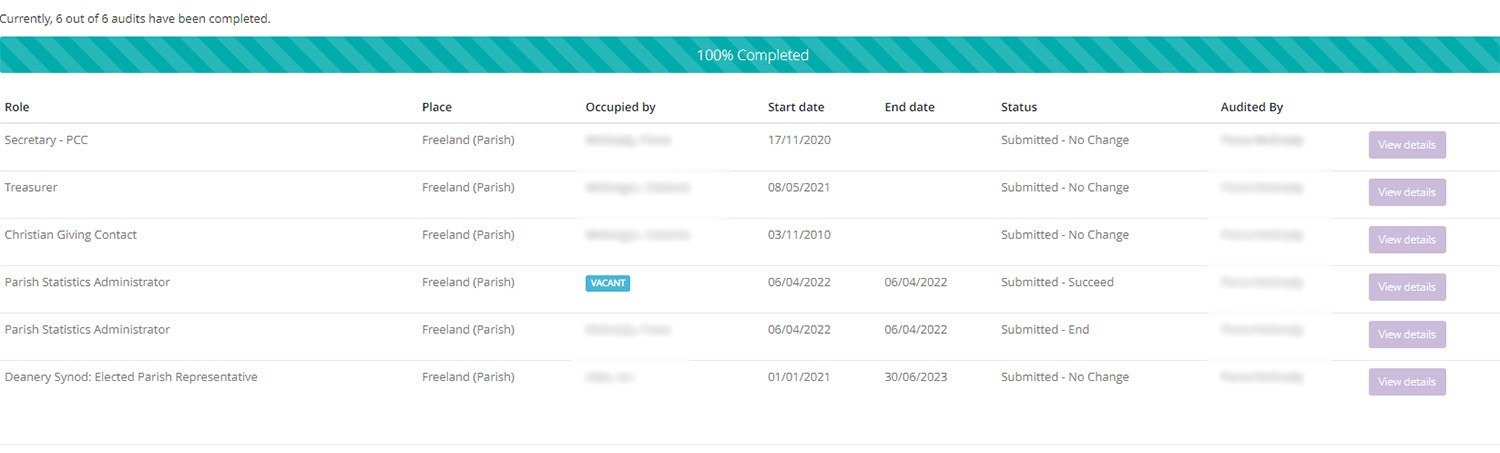
Task: Click the Role column header
Action: (x=18, y=107)
